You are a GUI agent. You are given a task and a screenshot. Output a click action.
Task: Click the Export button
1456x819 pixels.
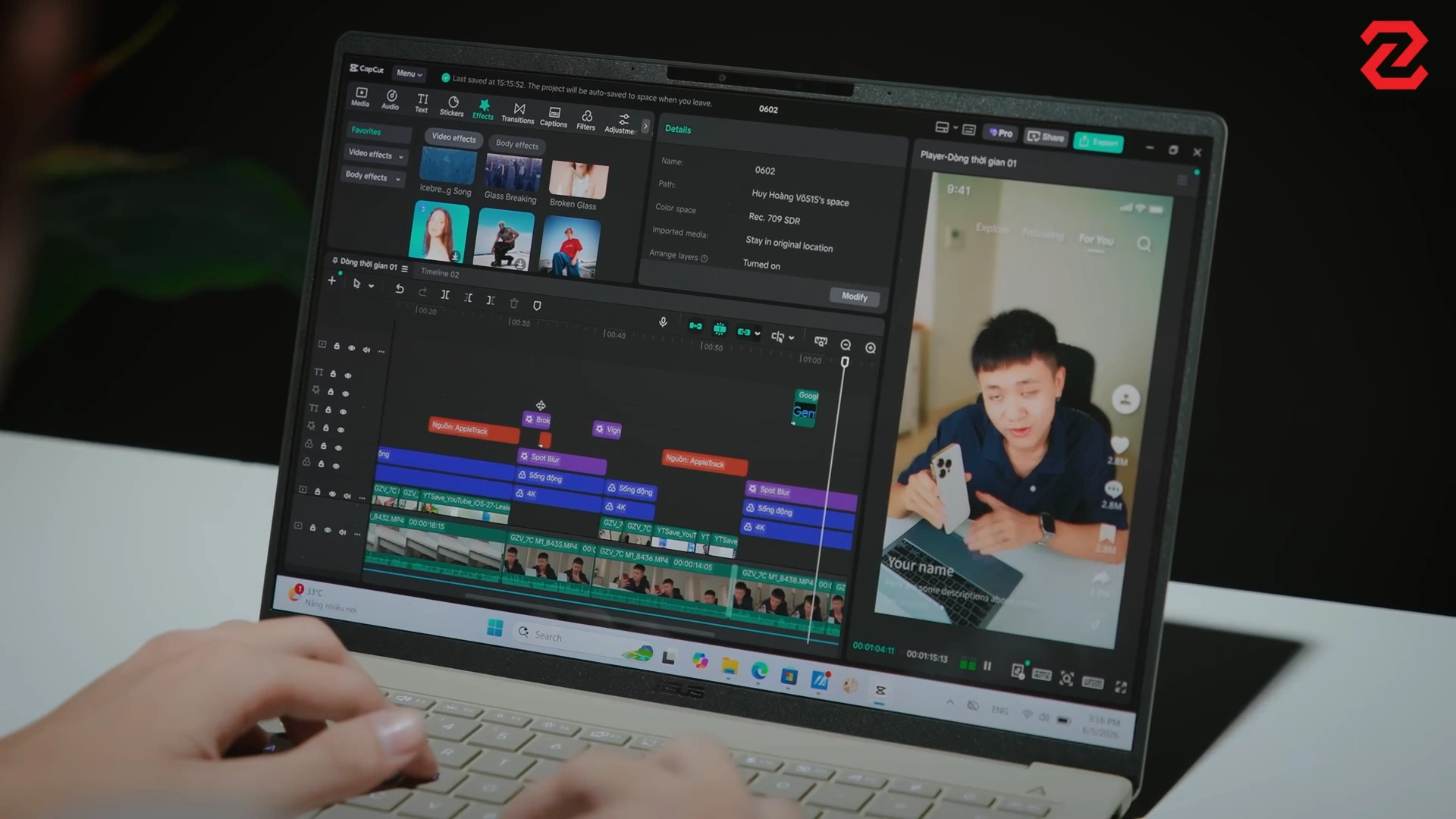[1098, 142]
